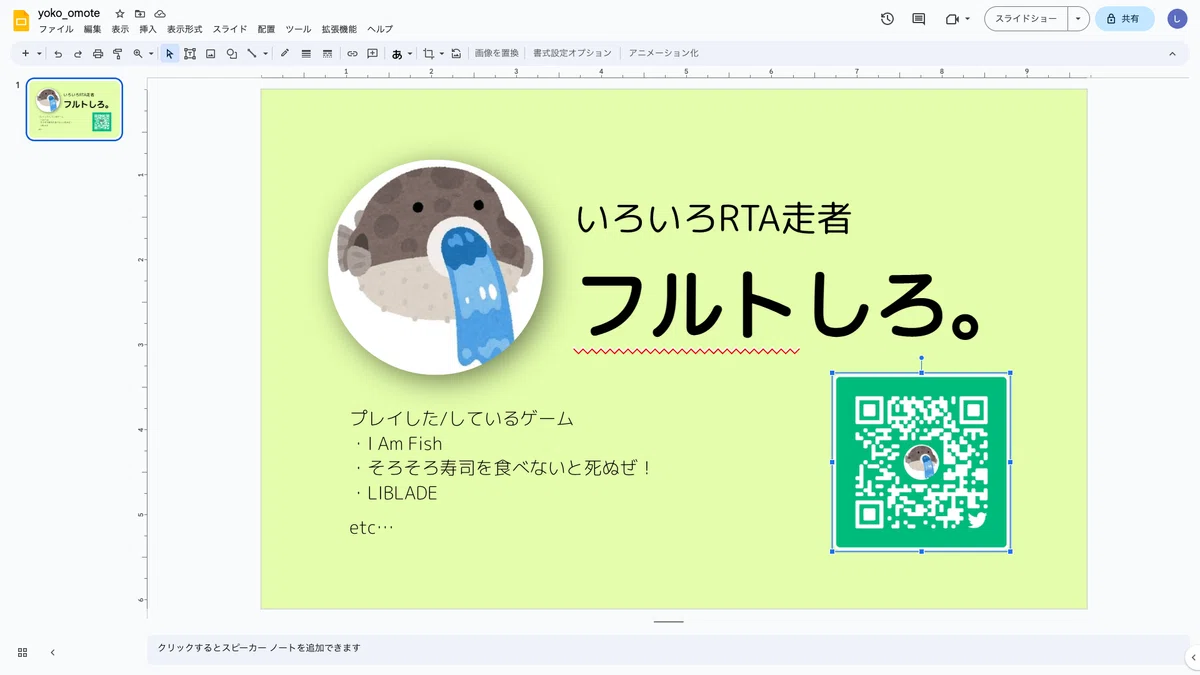
Task: Open the 挿入 menu
Action: tap(148, 30)
